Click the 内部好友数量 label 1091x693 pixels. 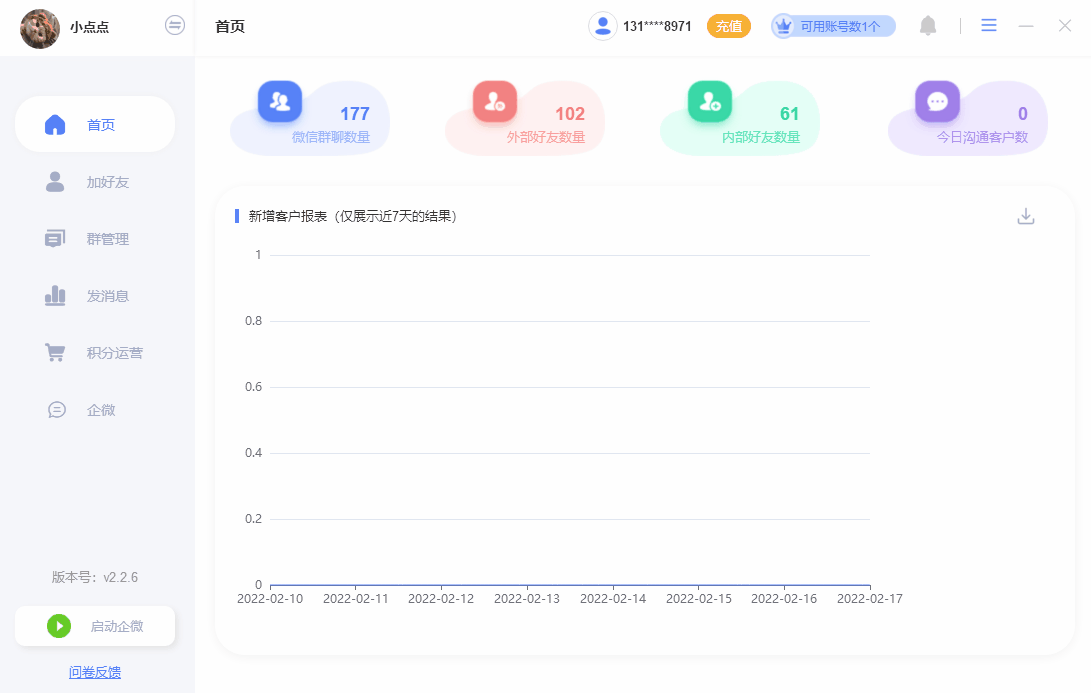point(760,137)
